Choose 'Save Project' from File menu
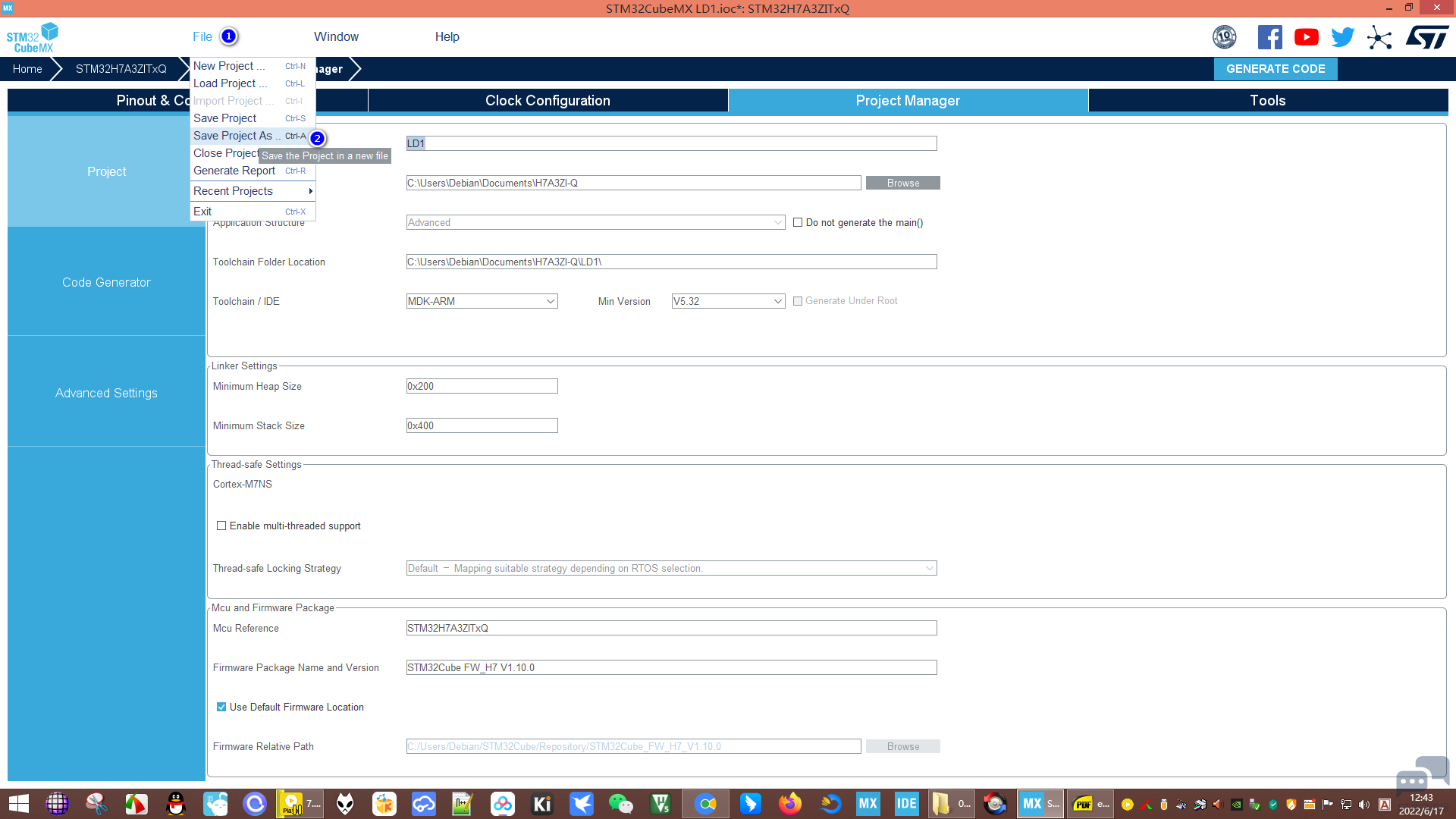Viewport: 1456px width, 819px height. coord(253,118)
